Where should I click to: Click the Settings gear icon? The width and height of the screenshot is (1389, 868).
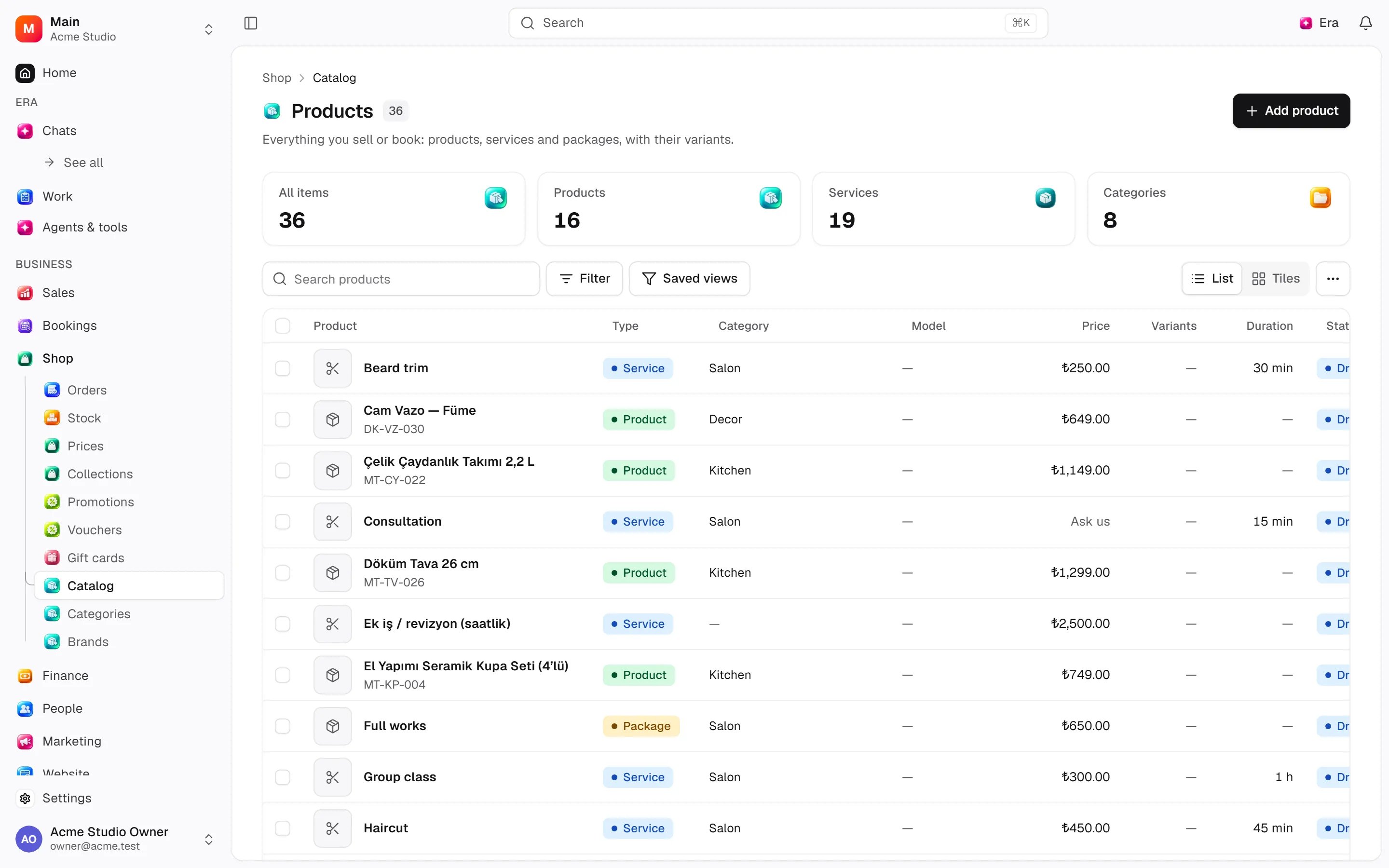(x=25, y=798)
